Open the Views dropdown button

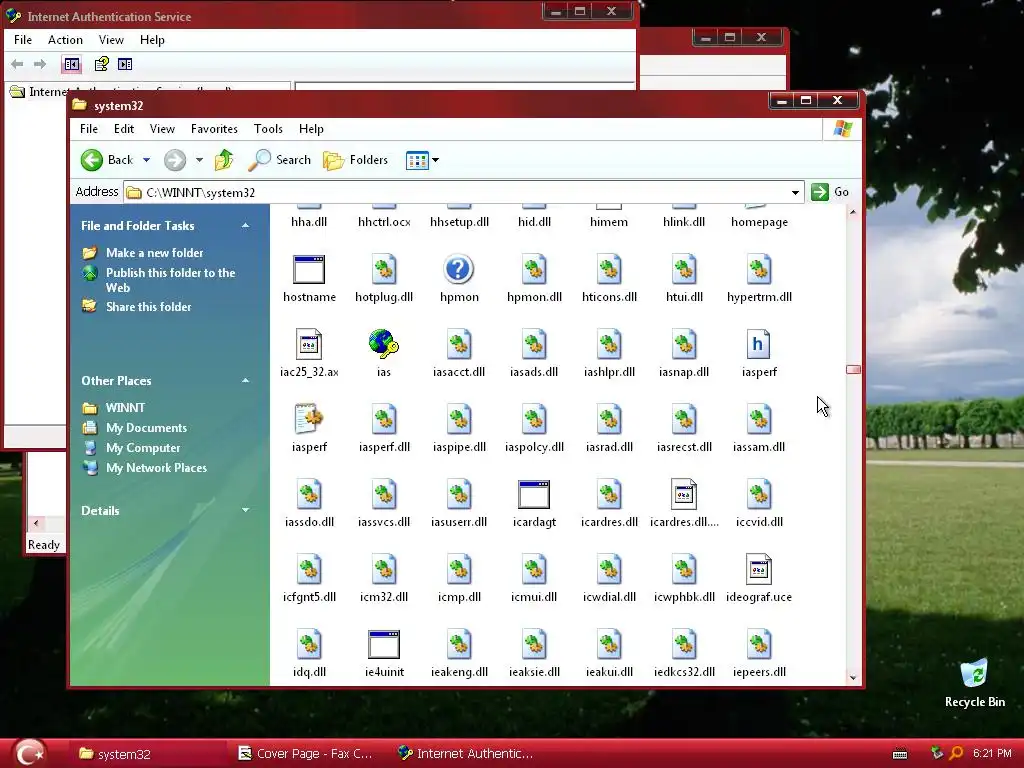[x=422, y=160]
